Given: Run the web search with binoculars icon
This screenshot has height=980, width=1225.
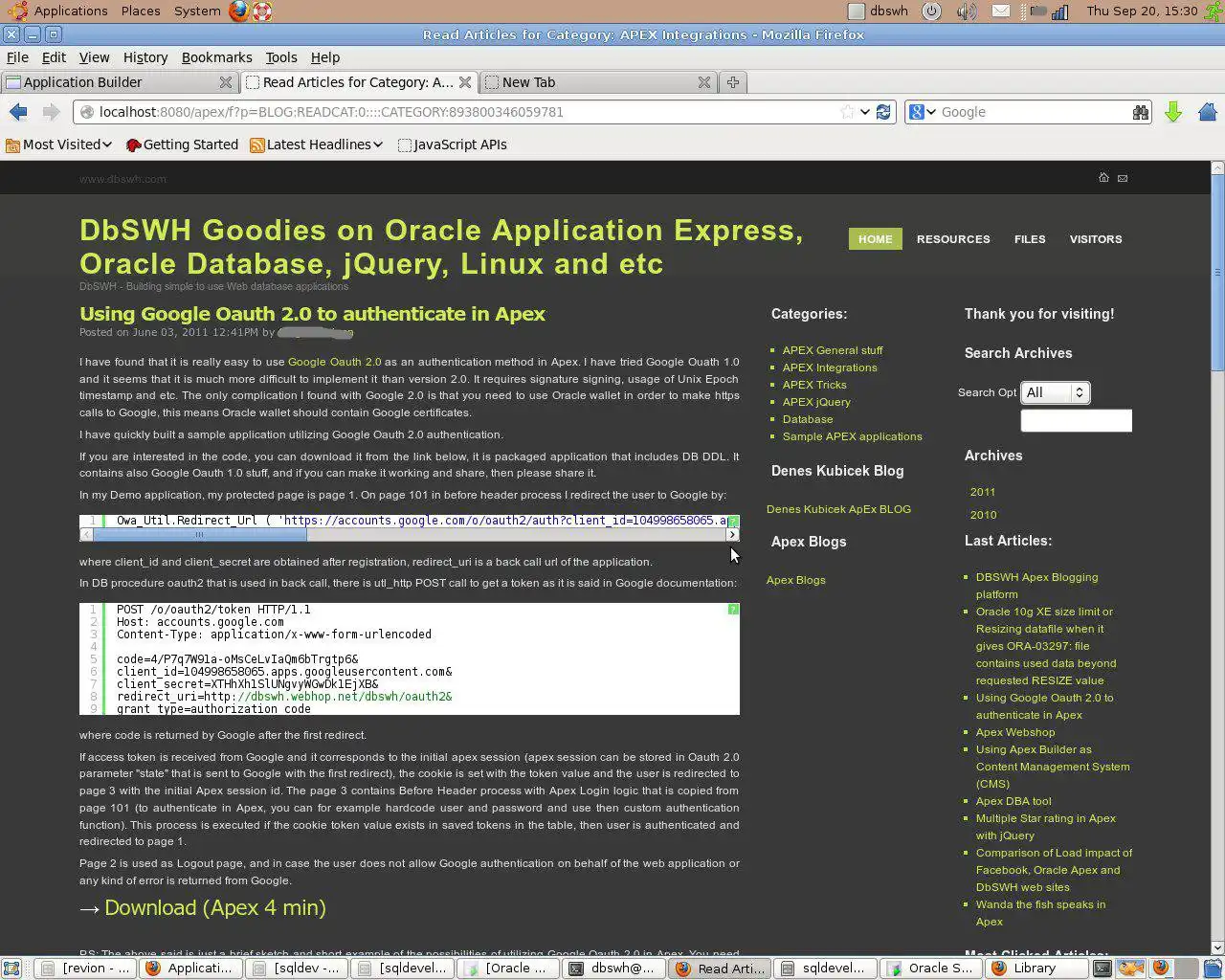Looking at the screenshot, I should tap(1140, 112).
